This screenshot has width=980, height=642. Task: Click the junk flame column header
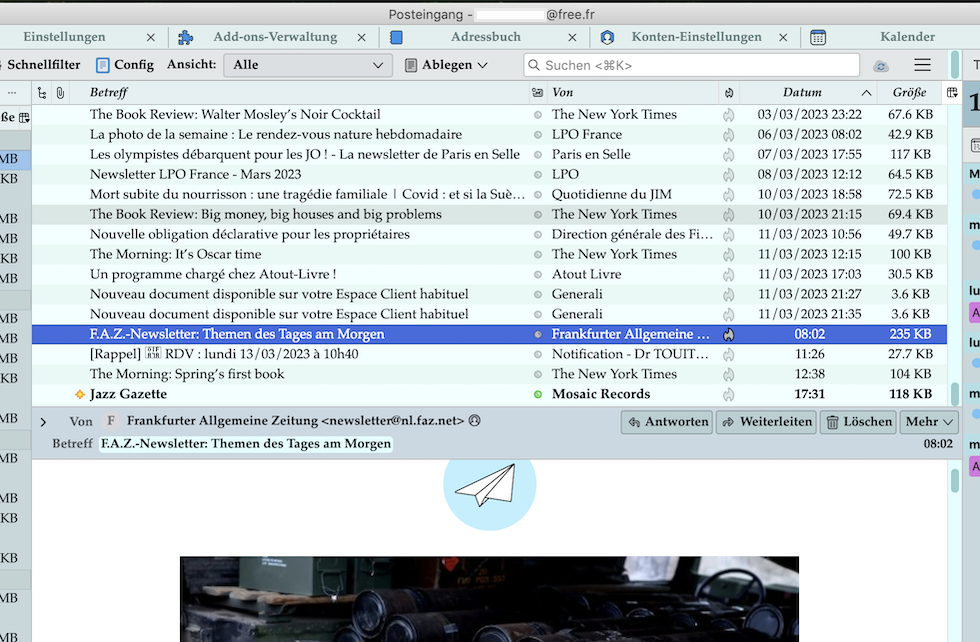[729, 93]
